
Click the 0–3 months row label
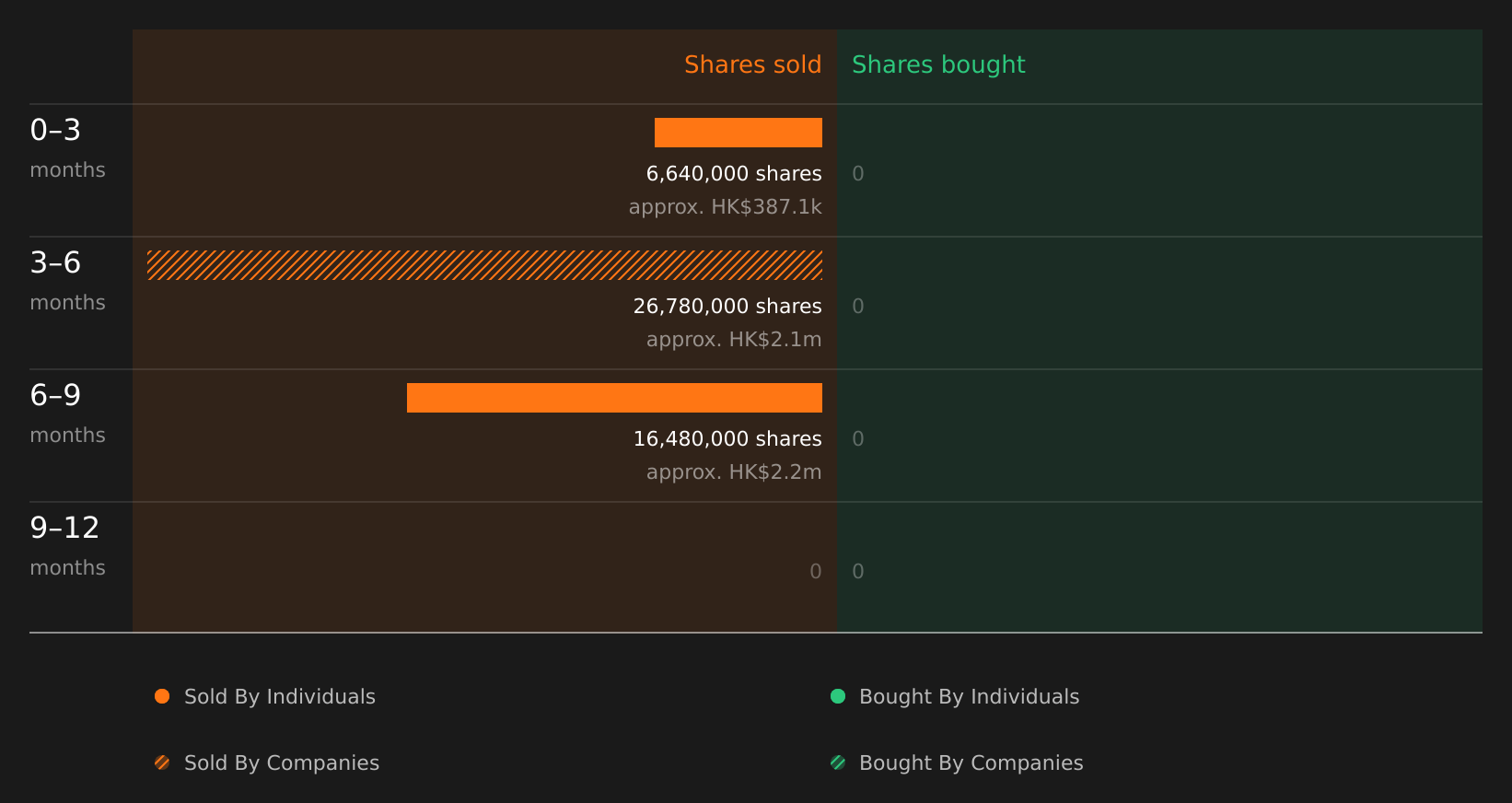67,148
